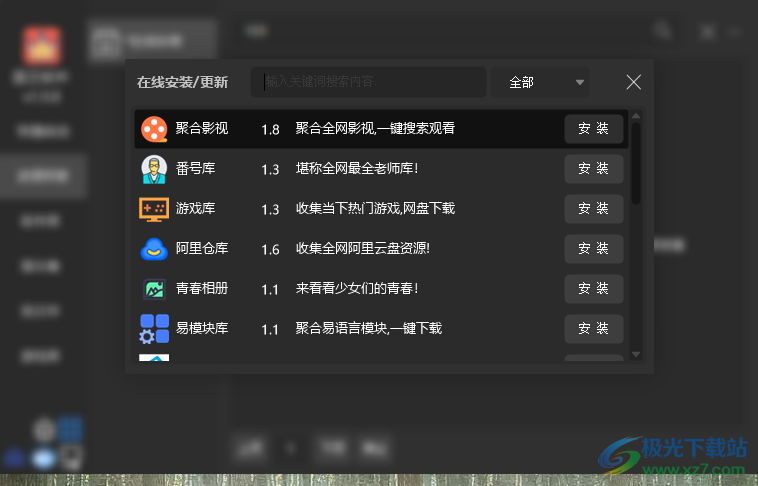
Task: Click the plugin list scrollbar thumb
Action: point(636,163)
